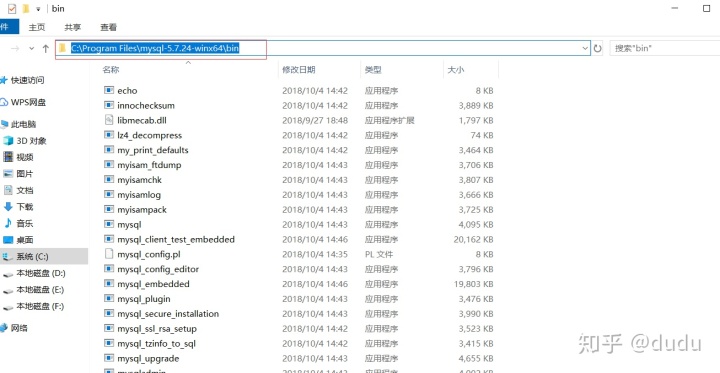Click the mysql_upgrade file icon
This screenshot has height=373, width=720.
pos(109,358)
